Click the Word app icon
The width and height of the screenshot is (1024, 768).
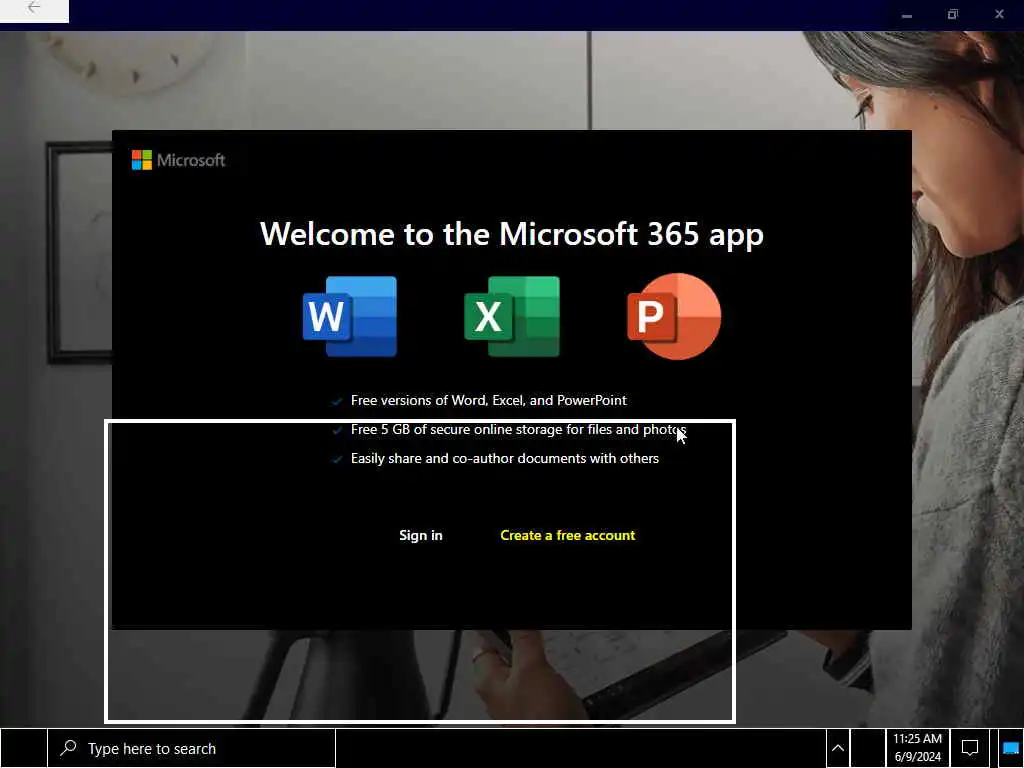pyautogui.click(x=349, y=316)
